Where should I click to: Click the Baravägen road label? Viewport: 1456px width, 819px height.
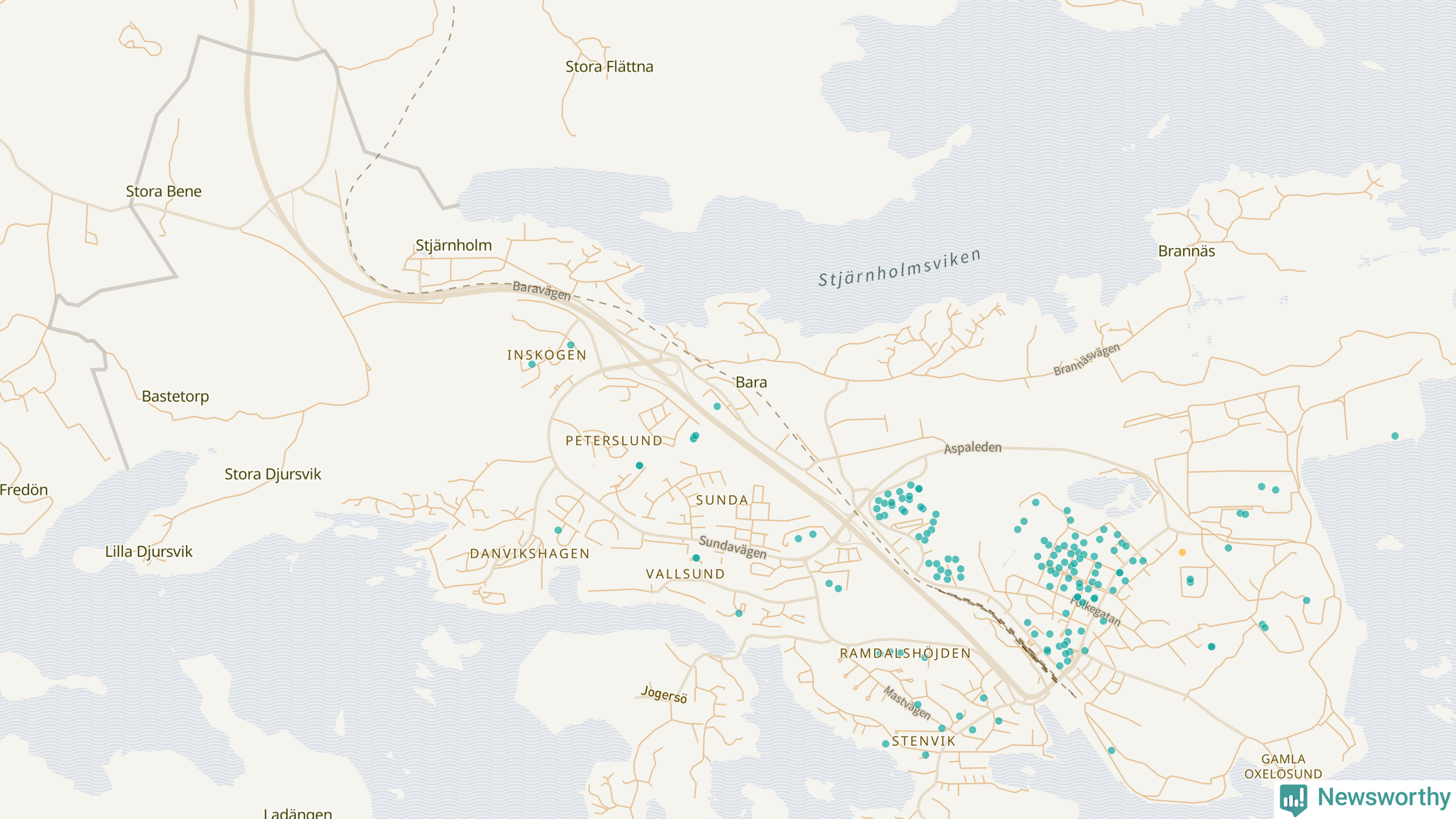(x=541, y=290)
